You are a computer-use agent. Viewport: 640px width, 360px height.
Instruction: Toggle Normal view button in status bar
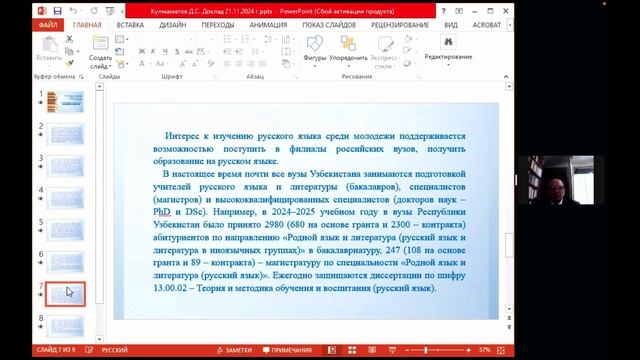click(x=332, y=350)
